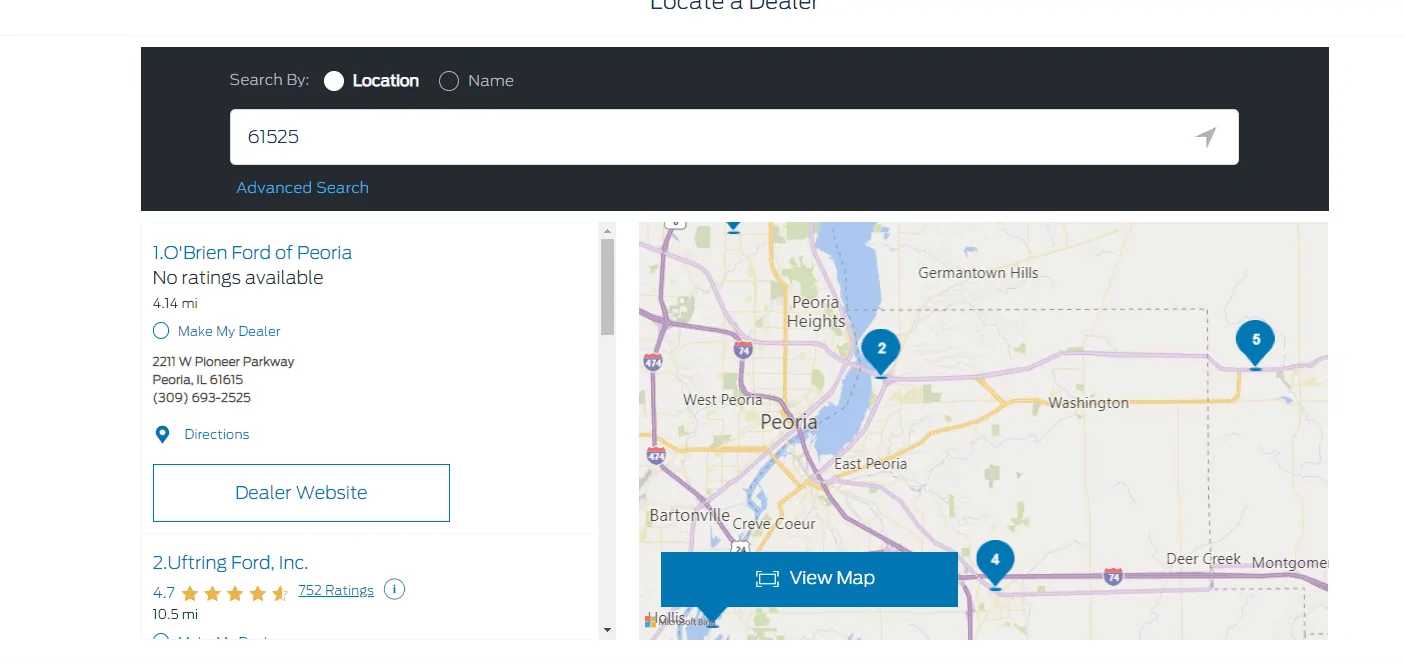Image resolution: width=1404 pixels, height=665 pixels.
Task: Select map pin number 5
Action: pos(1255,344)
